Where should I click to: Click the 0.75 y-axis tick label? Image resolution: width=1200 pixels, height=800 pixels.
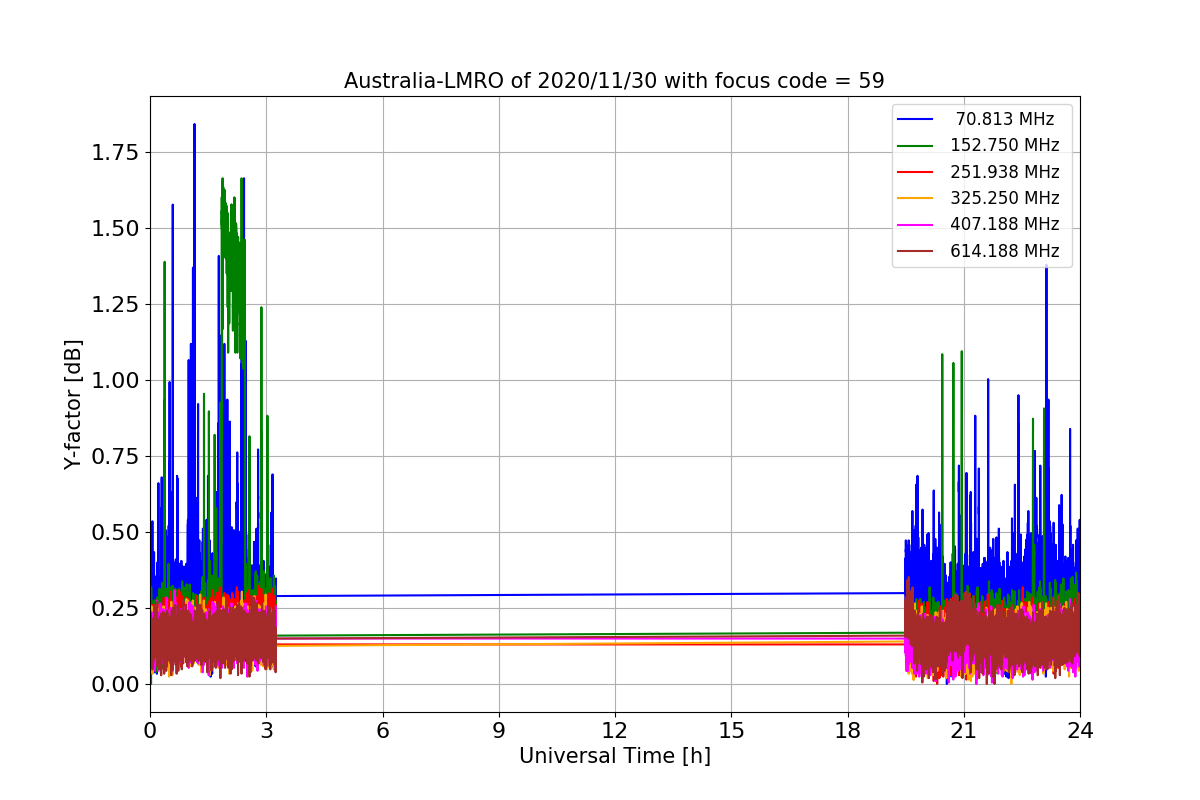pyautogui.click(x=117, y=456)
